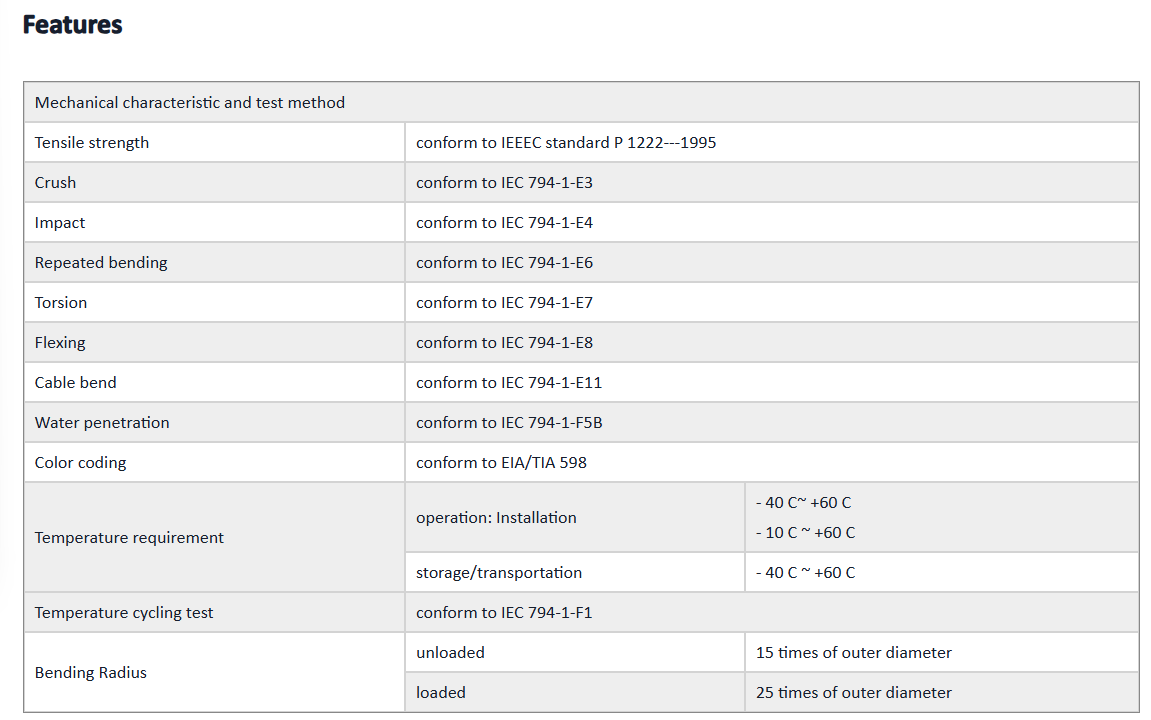Click the Repeated bending cell
Image resolution: width=1151 pixels, height=720 pixels.
pyautogui.click(x=214, y=262)
